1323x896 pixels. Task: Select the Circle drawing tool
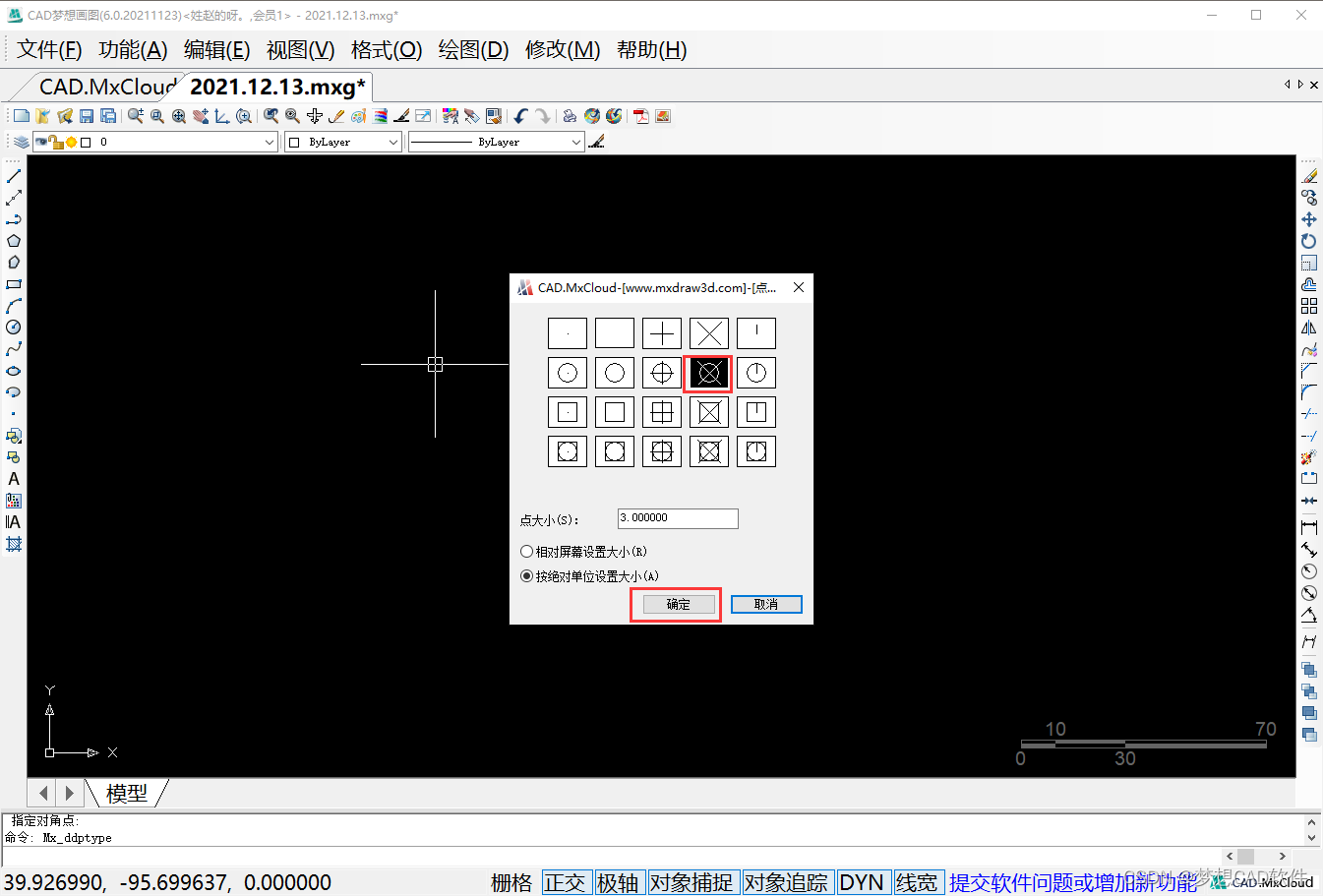pyautogui.click(x=14, y=328)
